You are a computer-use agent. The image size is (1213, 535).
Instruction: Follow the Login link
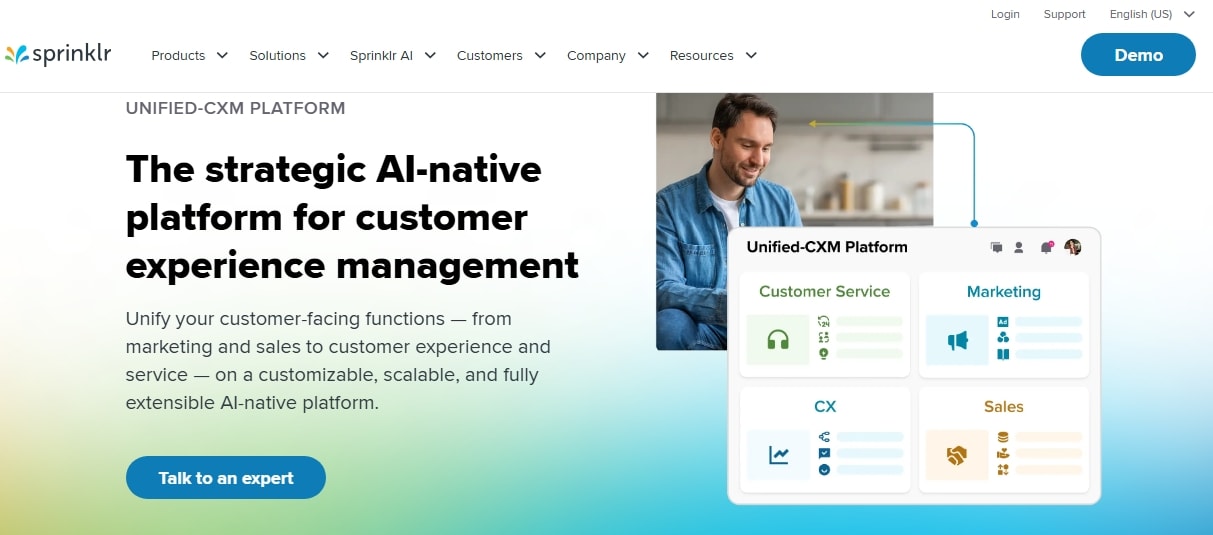pos(1005,14)
